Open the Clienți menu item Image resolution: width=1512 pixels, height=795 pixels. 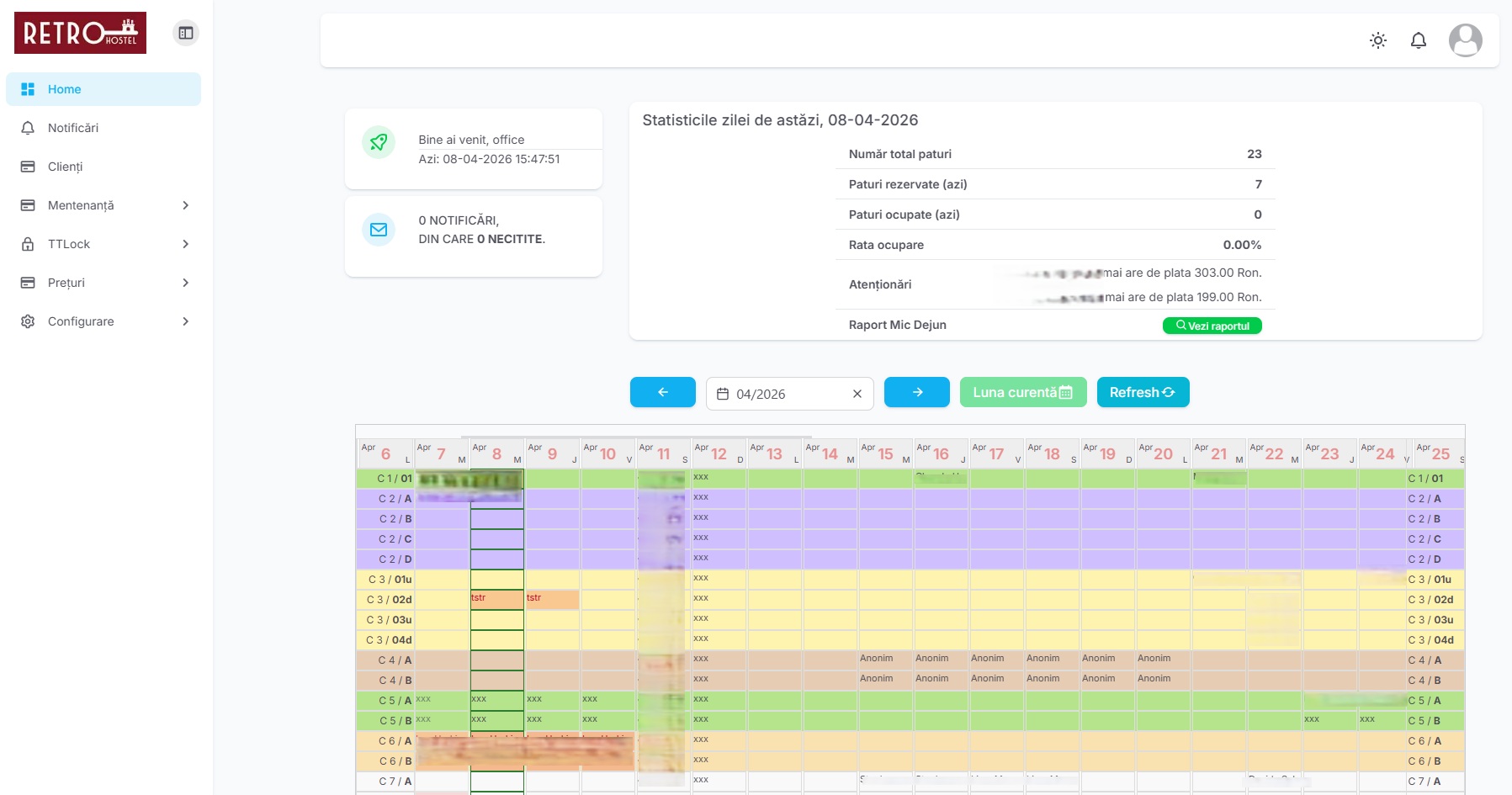[103, 167]
